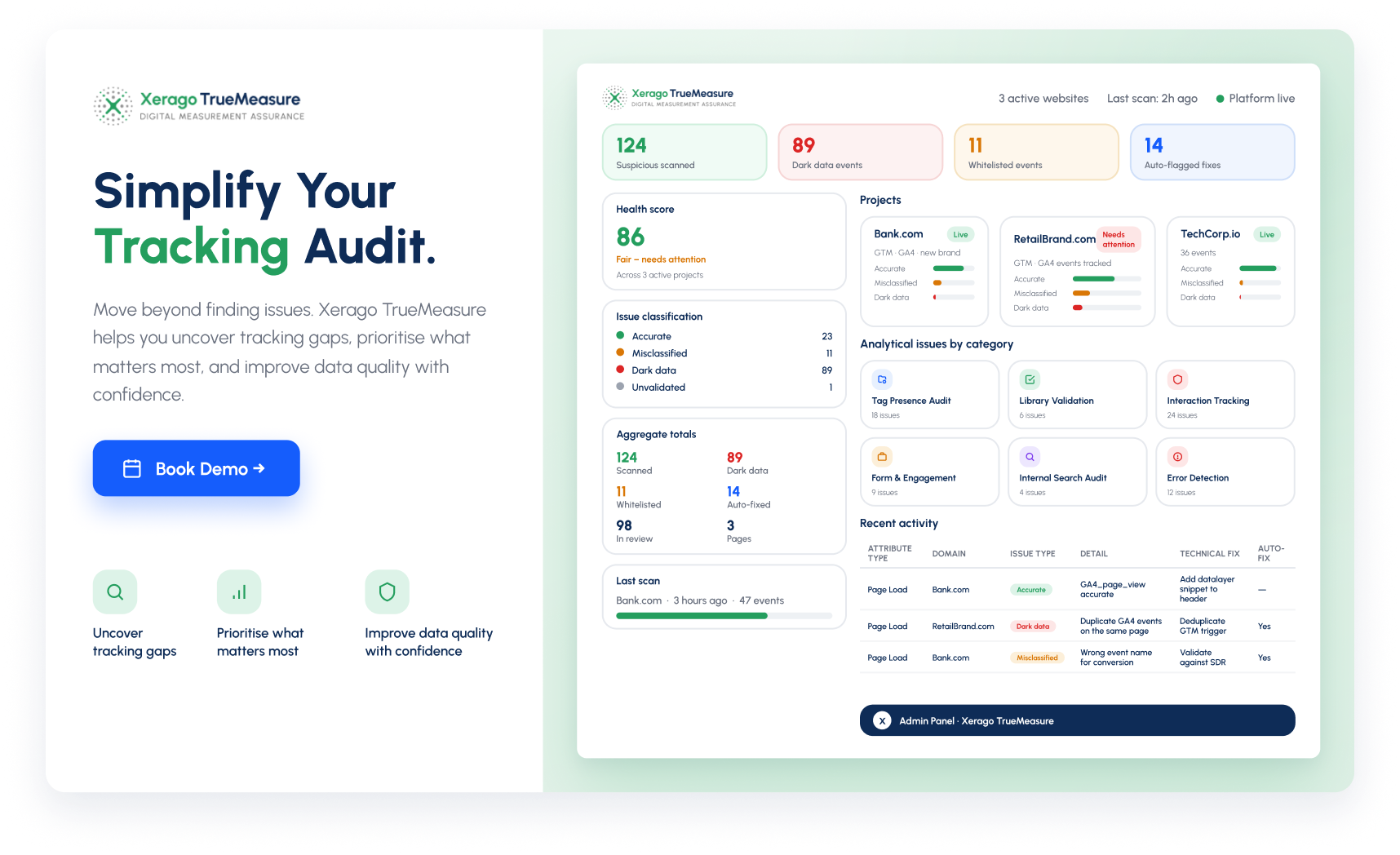Click the DETAIL column header

(1094, 554)
